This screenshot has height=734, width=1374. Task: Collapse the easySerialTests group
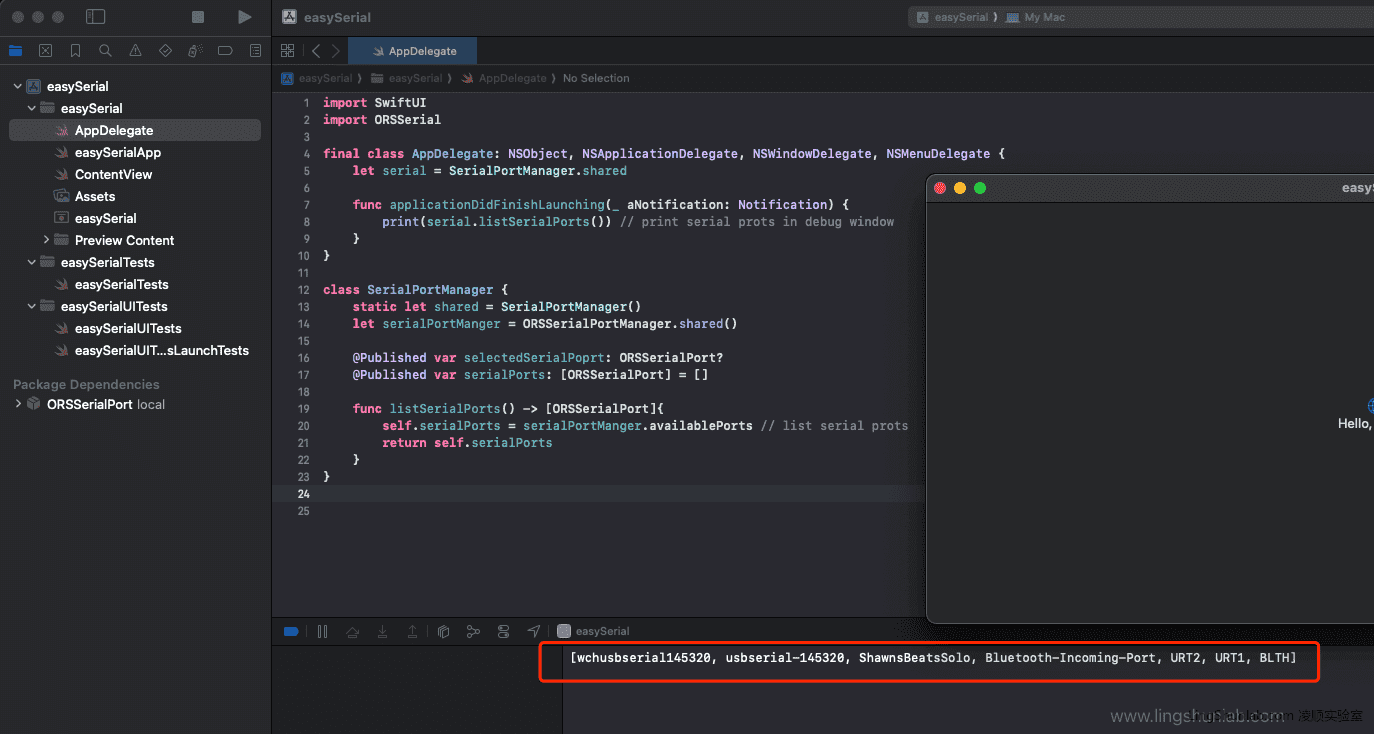[32, 262]
